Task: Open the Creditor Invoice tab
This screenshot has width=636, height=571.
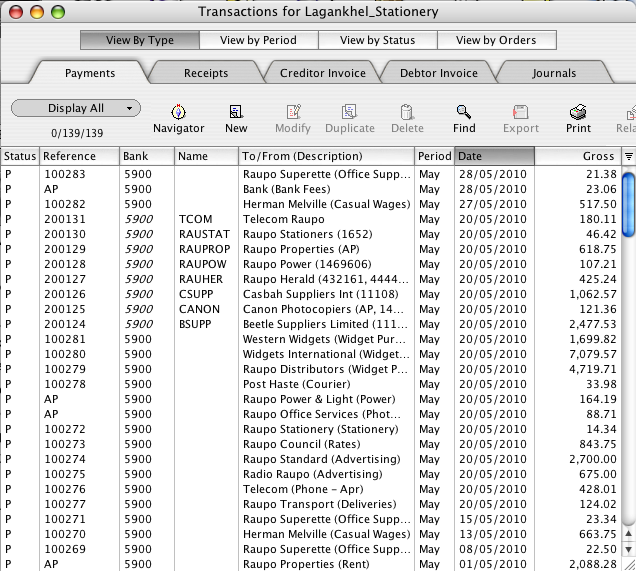Action: [x=323, y=73]
